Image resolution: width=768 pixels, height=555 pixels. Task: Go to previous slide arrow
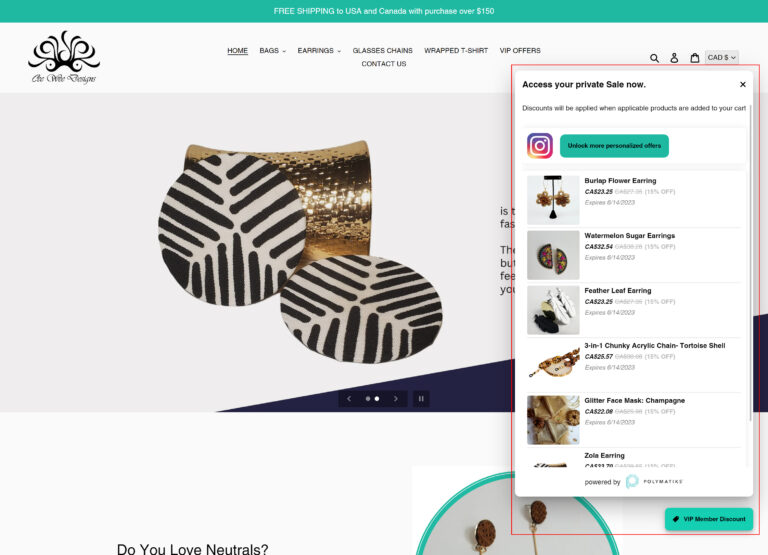click(x=349, y=399)
